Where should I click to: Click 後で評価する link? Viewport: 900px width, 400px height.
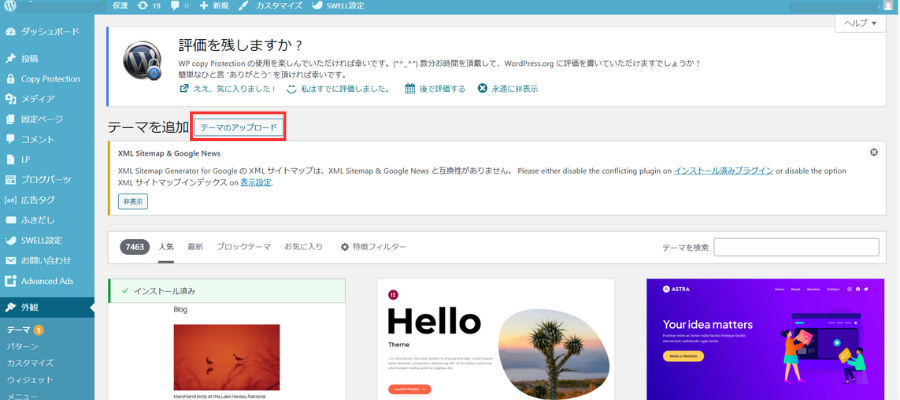[435, 89]
